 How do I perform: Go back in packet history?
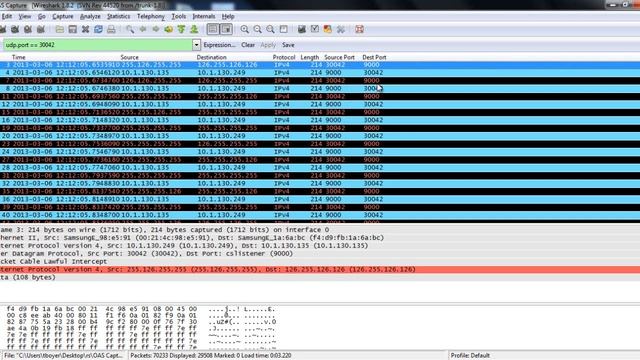[x=143, y=29]
